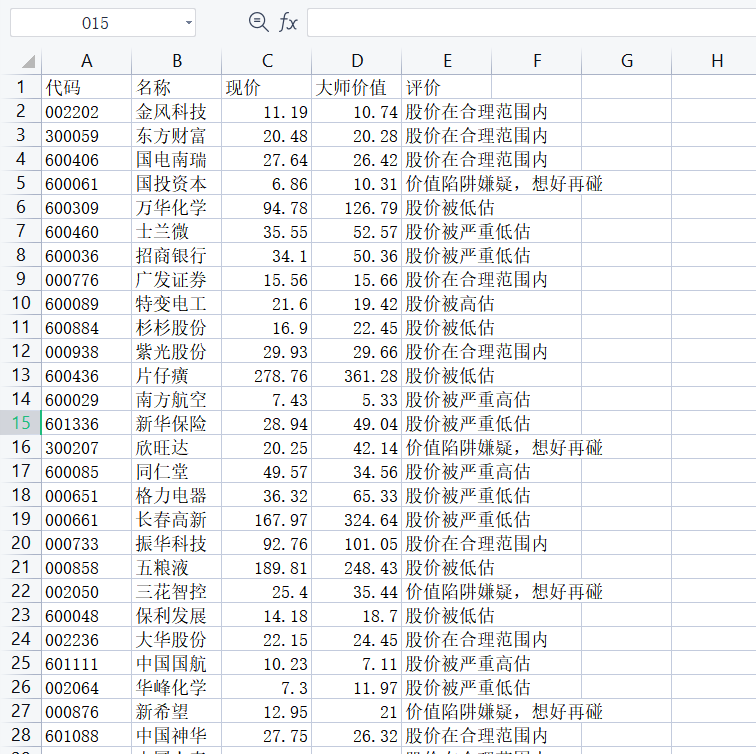The height and width of the screenshot is (754, 756).
Task: Click cell named 万华化学
Action: point(176,207)
